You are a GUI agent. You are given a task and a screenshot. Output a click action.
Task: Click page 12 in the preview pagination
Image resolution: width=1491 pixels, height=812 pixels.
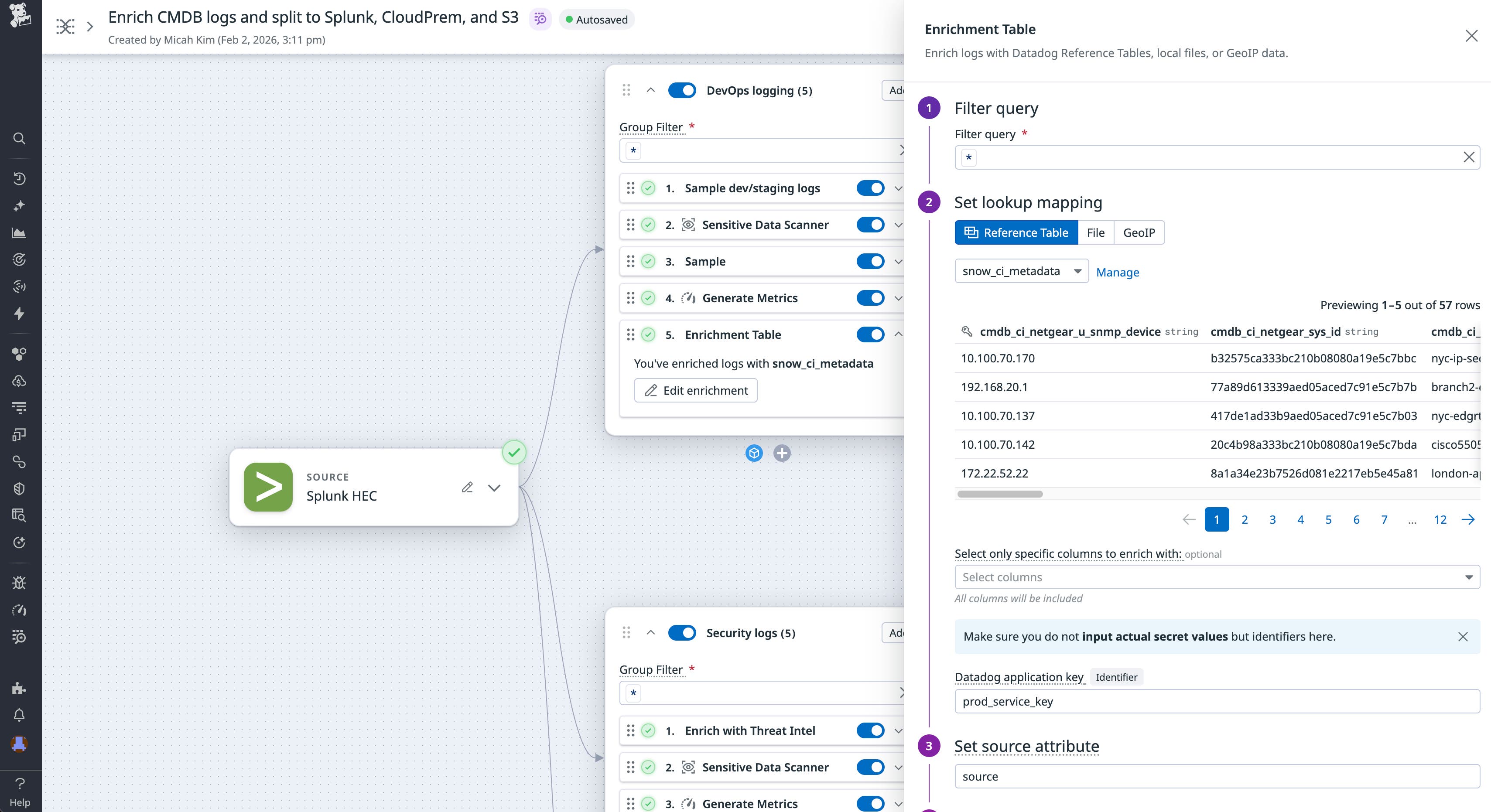[x=1440, y=519]
